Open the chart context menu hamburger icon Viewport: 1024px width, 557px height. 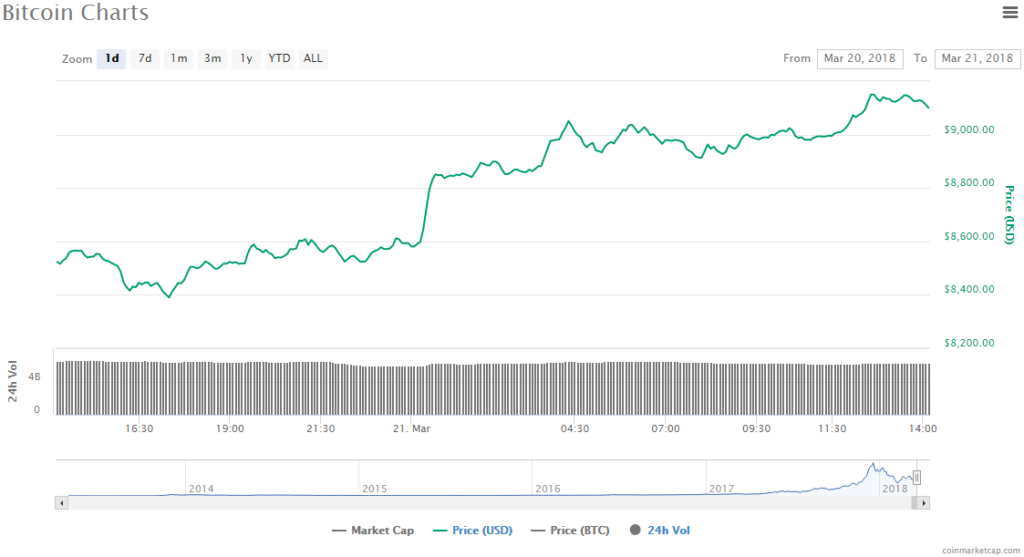tap(1009, 12)
